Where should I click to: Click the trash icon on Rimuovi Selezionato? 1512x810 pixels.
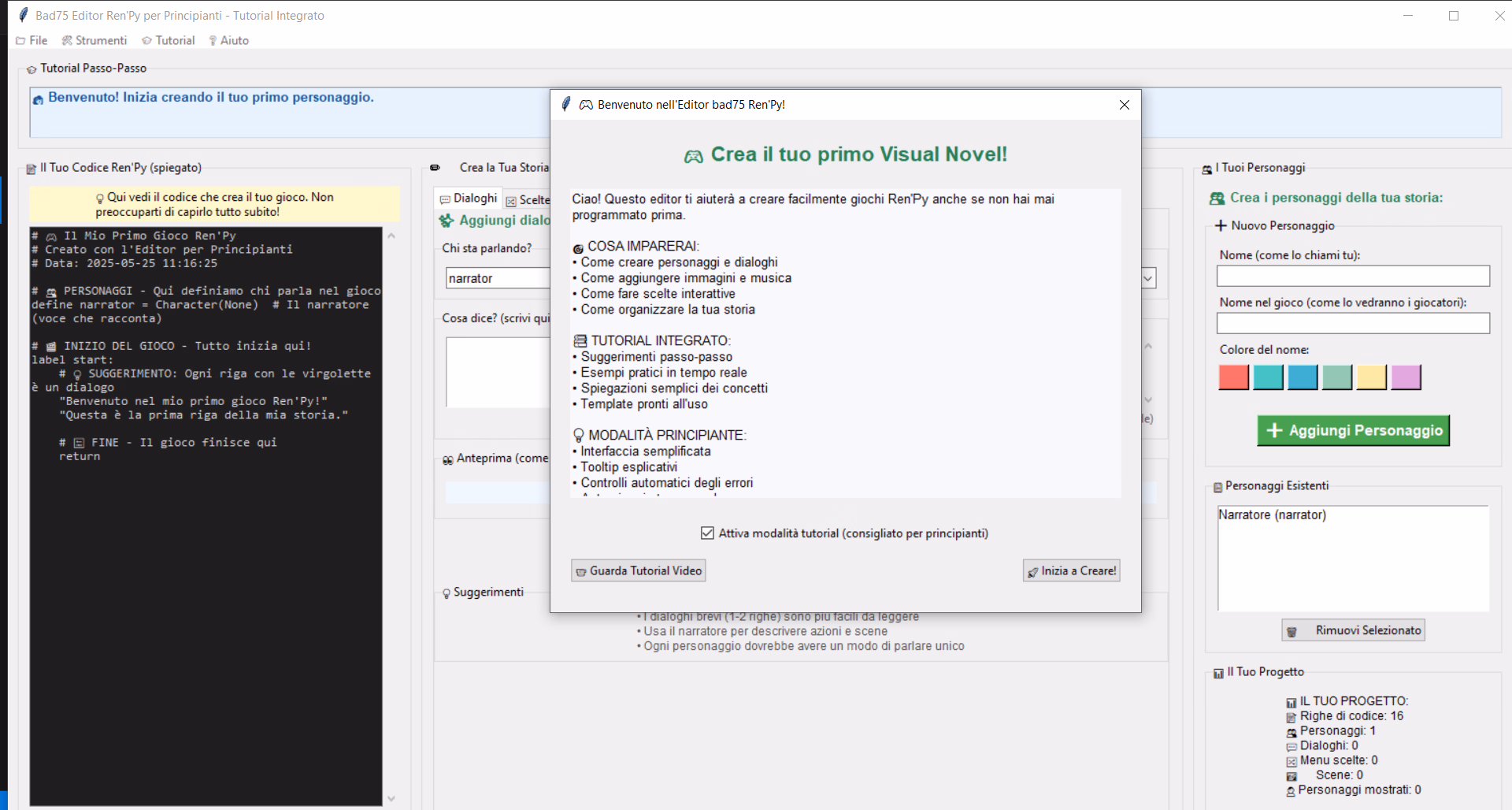click(x=1291, y=632)
